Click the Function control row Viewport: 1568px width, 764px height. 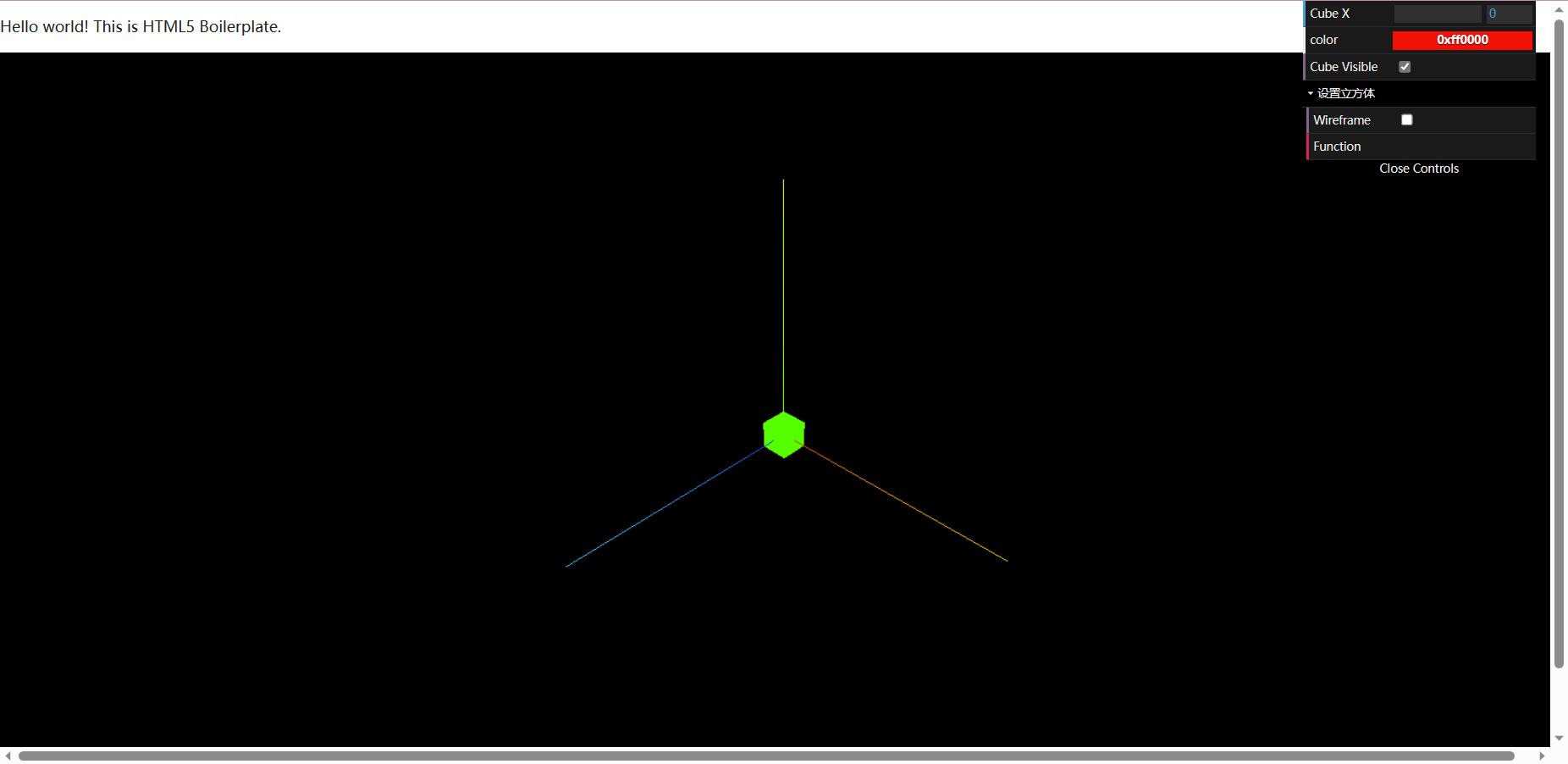point(1422,147)
